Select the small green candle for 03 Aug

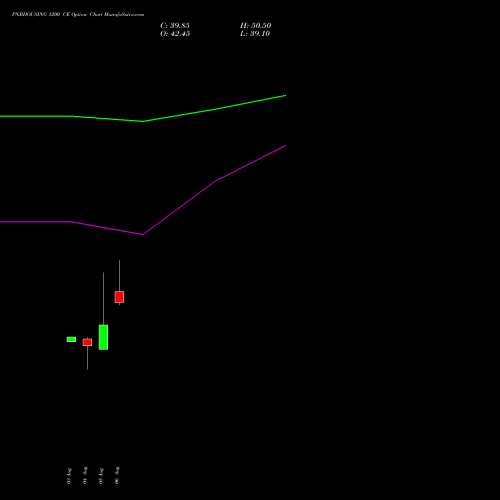click(x=71, y=339)
